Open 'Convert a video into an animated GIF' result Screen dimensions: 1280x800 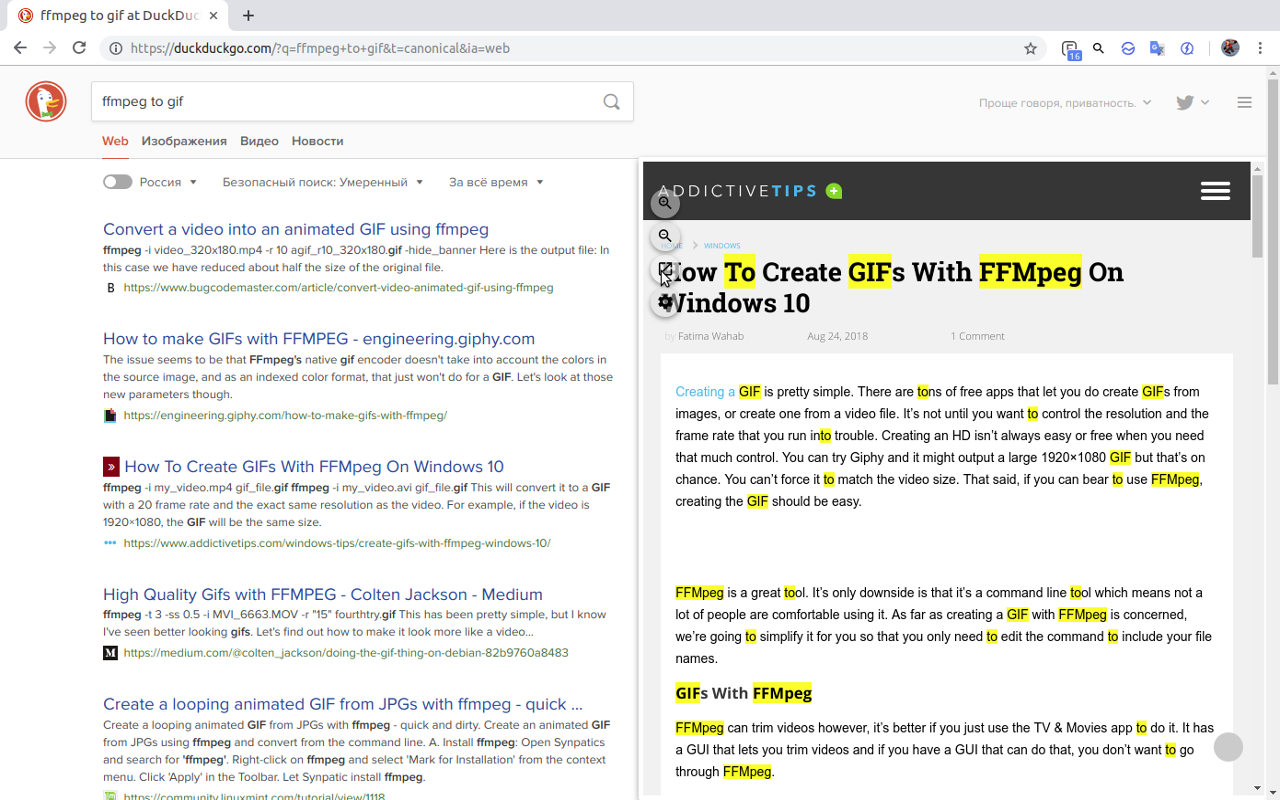point(296,229)
